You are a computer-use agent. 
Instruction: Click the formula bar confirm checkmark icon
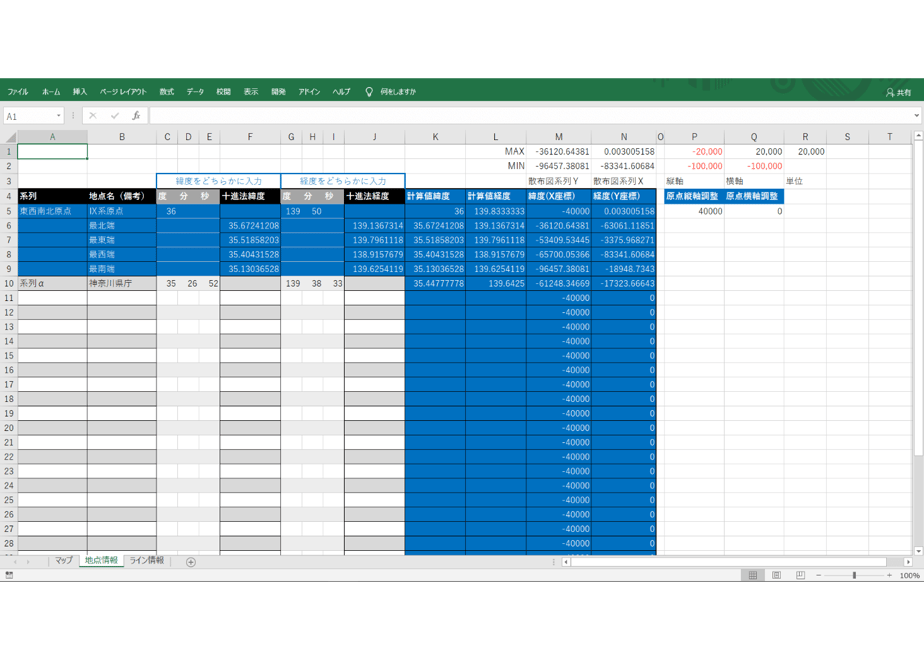[114, 116]
